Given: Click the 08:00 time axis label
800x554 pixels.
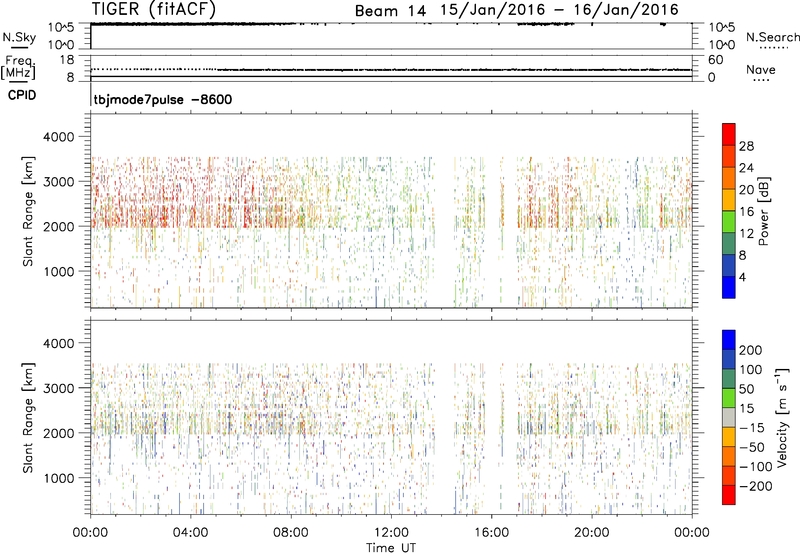Looking at the screenshot, I should pos(291,533).
